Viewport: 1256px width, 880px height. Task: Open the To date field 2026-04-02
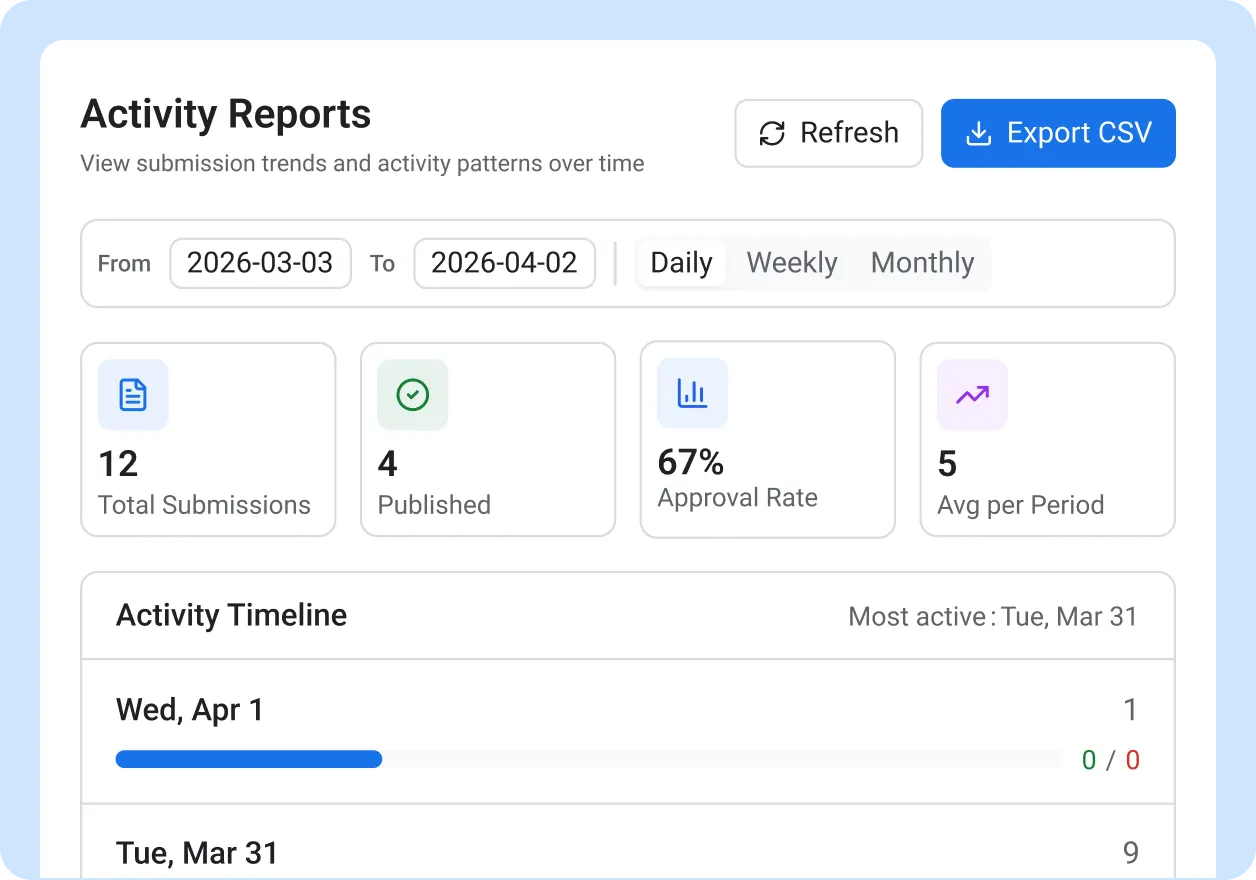504,263
